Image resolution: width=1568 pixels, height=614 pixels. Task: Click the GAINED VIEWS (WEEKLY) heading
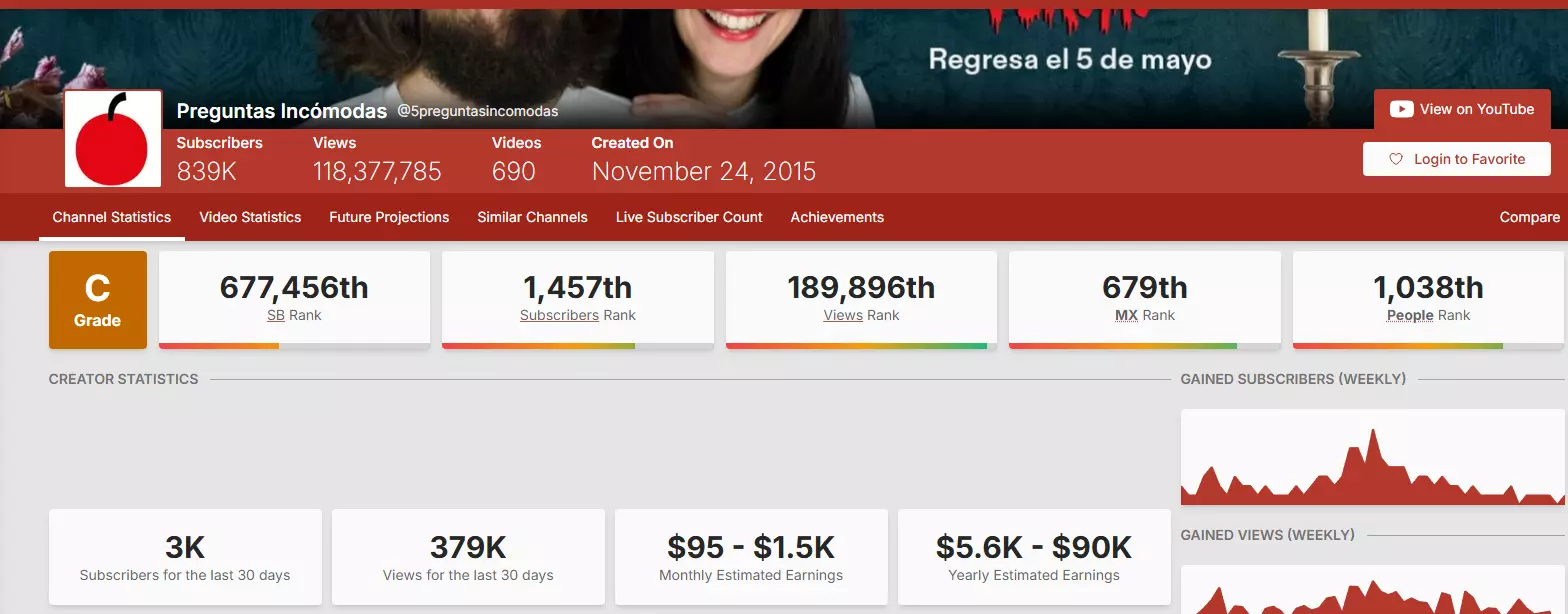pos(1268,535)
